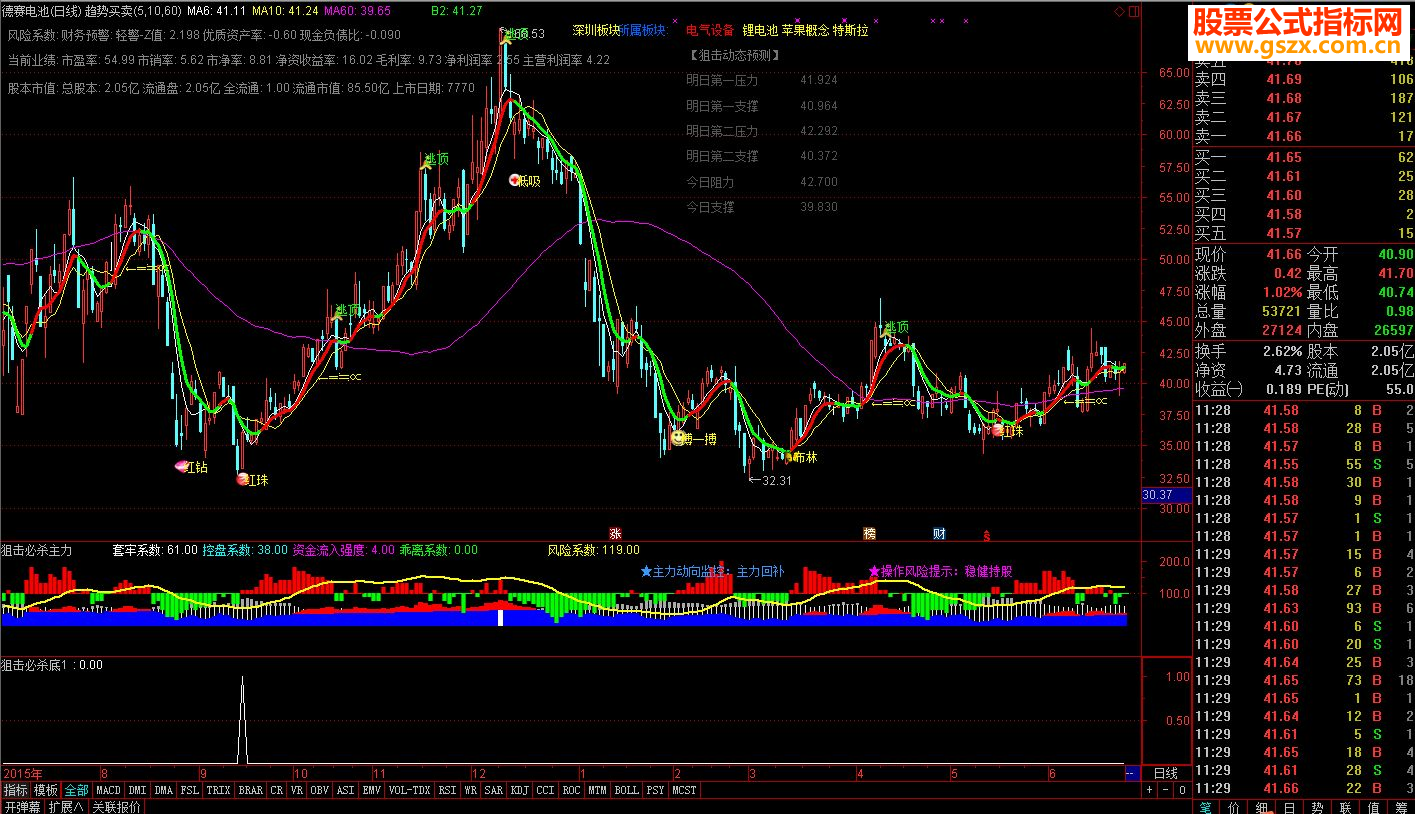Select the 势 tab in quote panel

(1318, 806)
